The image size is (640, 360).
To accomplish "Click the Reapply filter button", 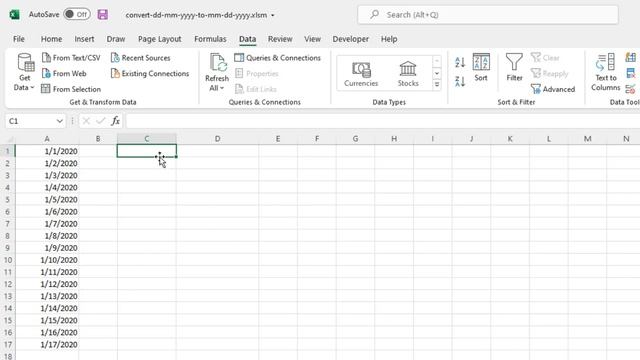I will coord(549,73).
